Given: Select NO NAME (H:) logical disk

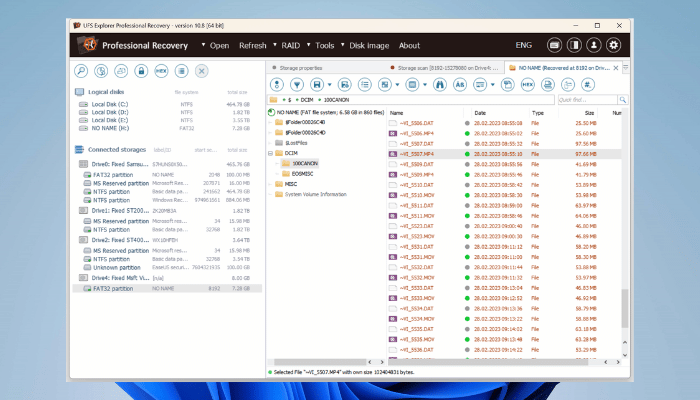Looking at the screenshot, I should [x=110, y=128].
